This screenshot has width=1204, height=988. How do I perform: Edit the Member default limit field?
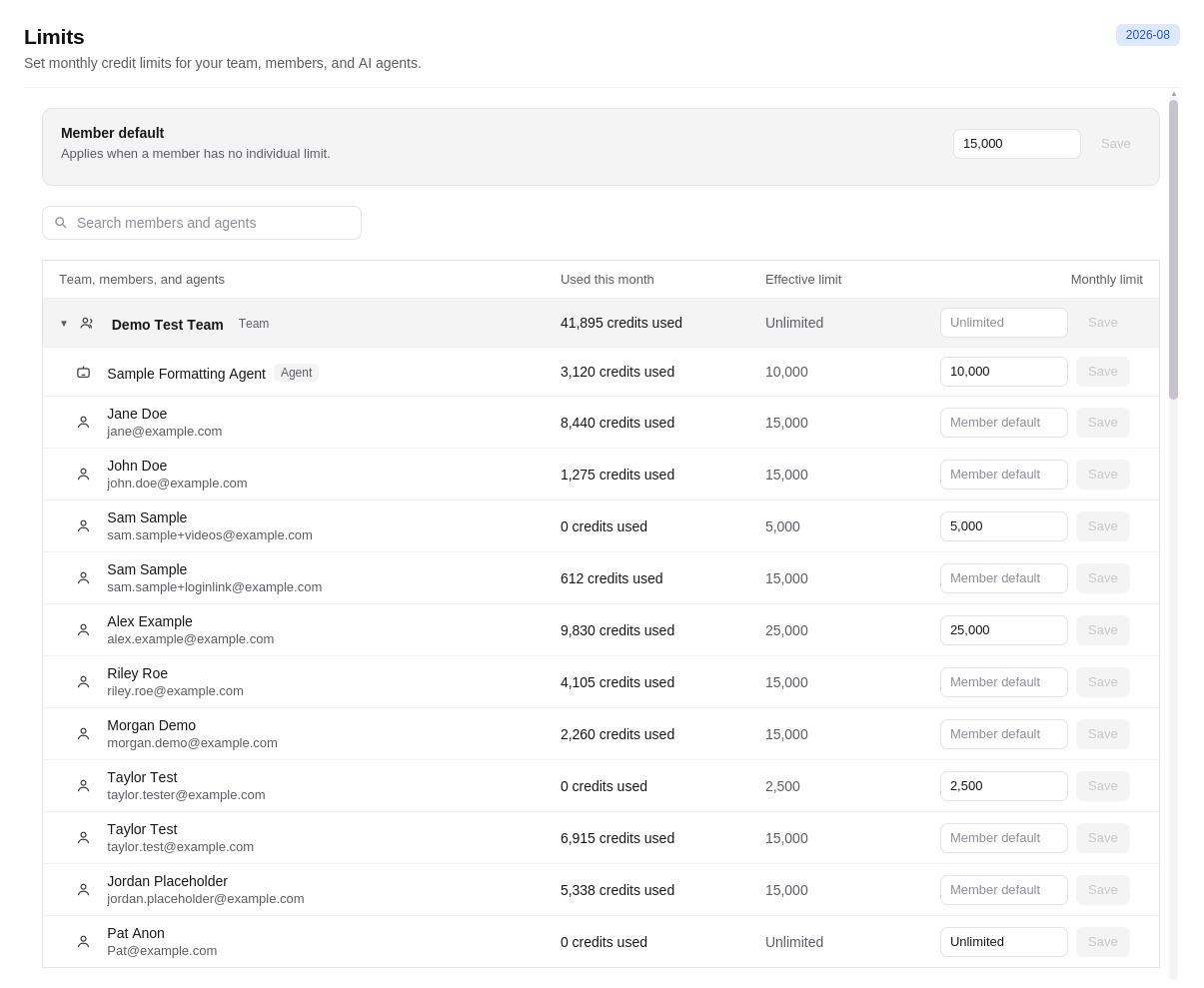click(x=1017, y=144)
